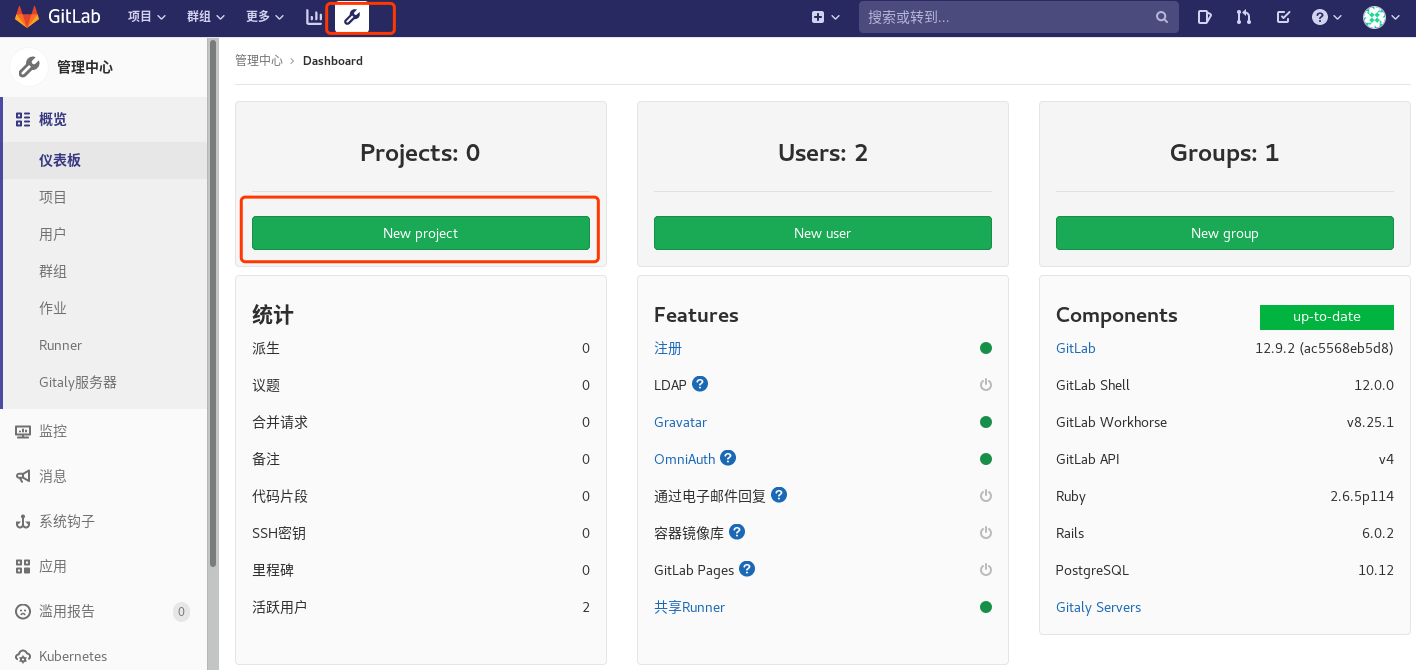1416x670 pixels.
Task: Select the 监控 monitoring sidebar icon
Action: [x=21, y=431]
